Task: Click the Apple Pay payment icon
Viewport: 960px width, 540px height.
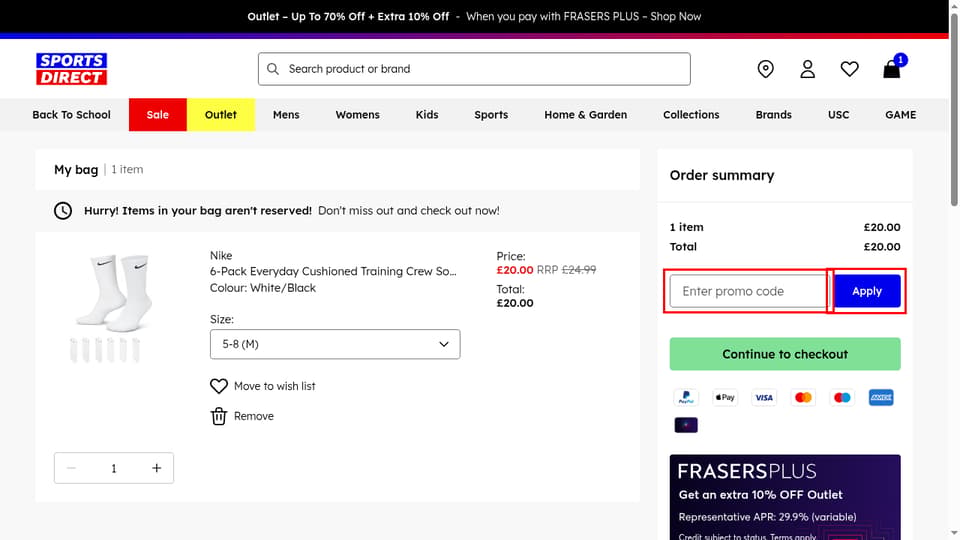Action: point(725,397)
